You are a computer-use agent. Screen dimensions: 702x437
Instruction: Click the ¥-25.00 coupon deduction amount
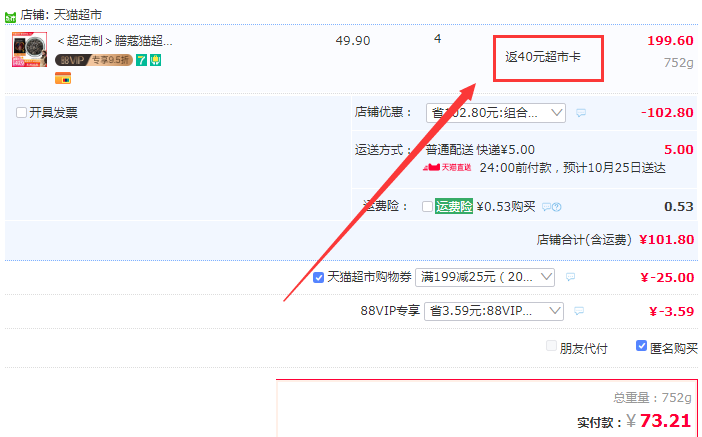coord(667,278)
